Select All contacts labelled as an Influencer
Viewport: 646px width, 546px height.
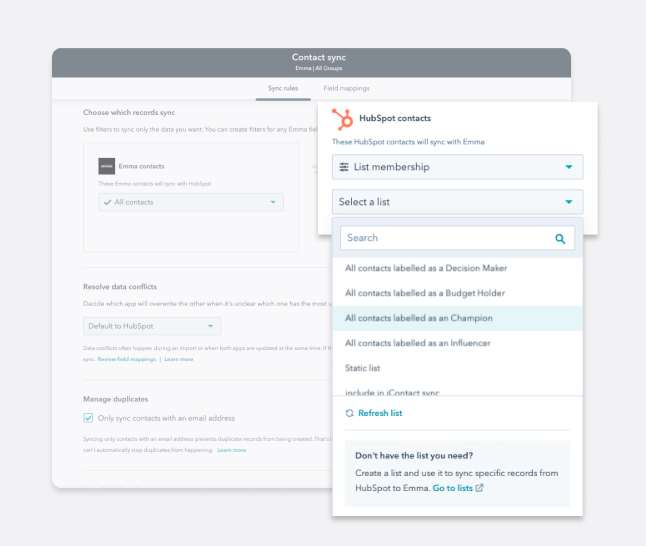click(x=457, y=343)
